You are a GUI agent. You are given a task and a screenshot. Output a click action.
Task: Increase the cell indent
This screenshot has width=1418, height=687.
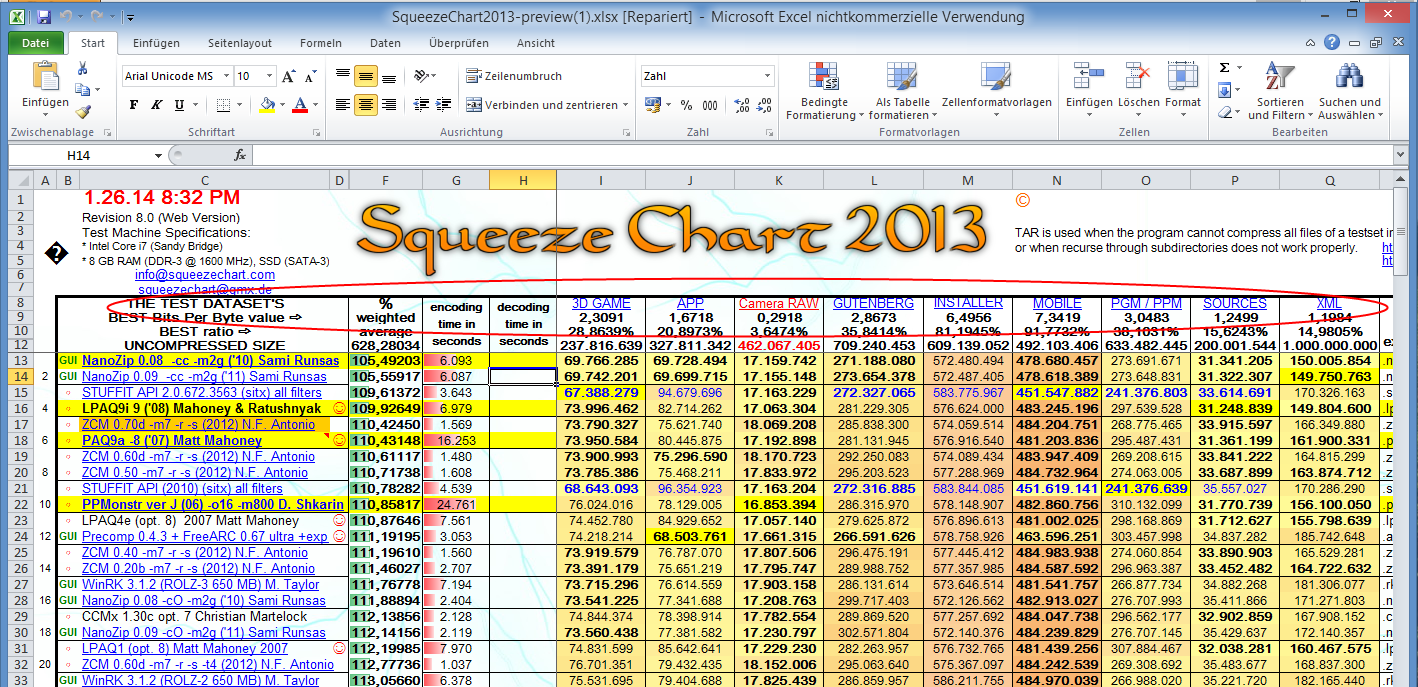[x=443, y=105]
